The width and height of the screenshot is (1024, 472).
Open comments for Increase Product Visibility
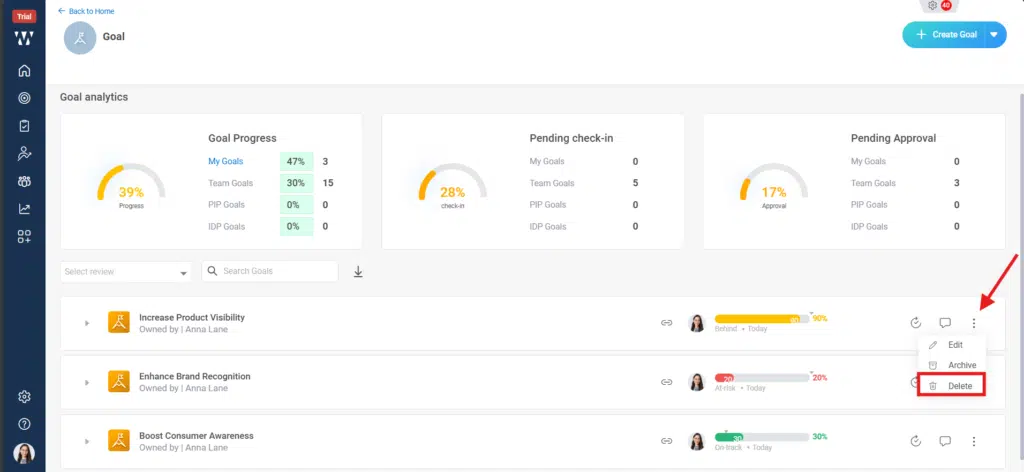(x=945, y=323)
